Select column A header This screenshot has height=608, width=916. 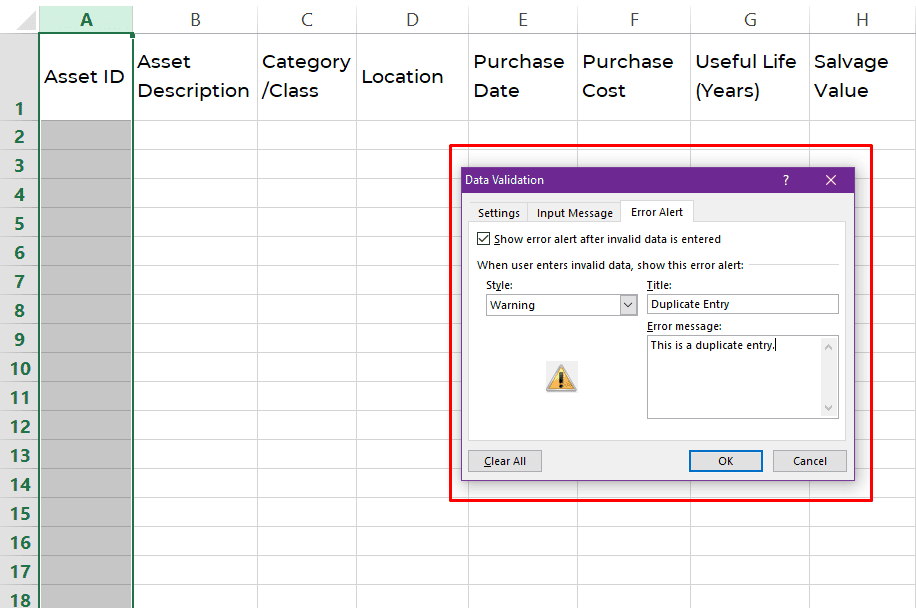(86, 19)
